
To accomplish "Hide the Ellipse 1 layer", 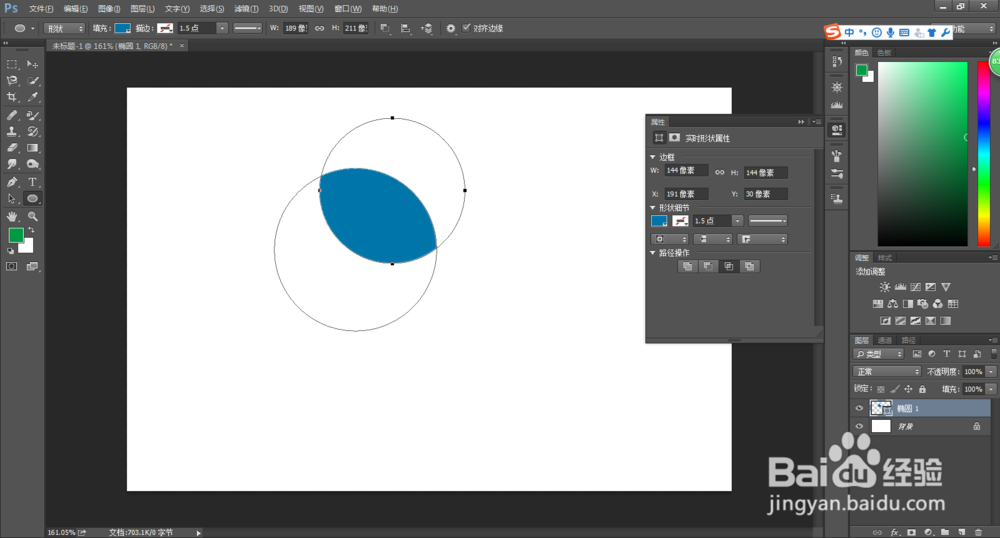I will point(859,408).
